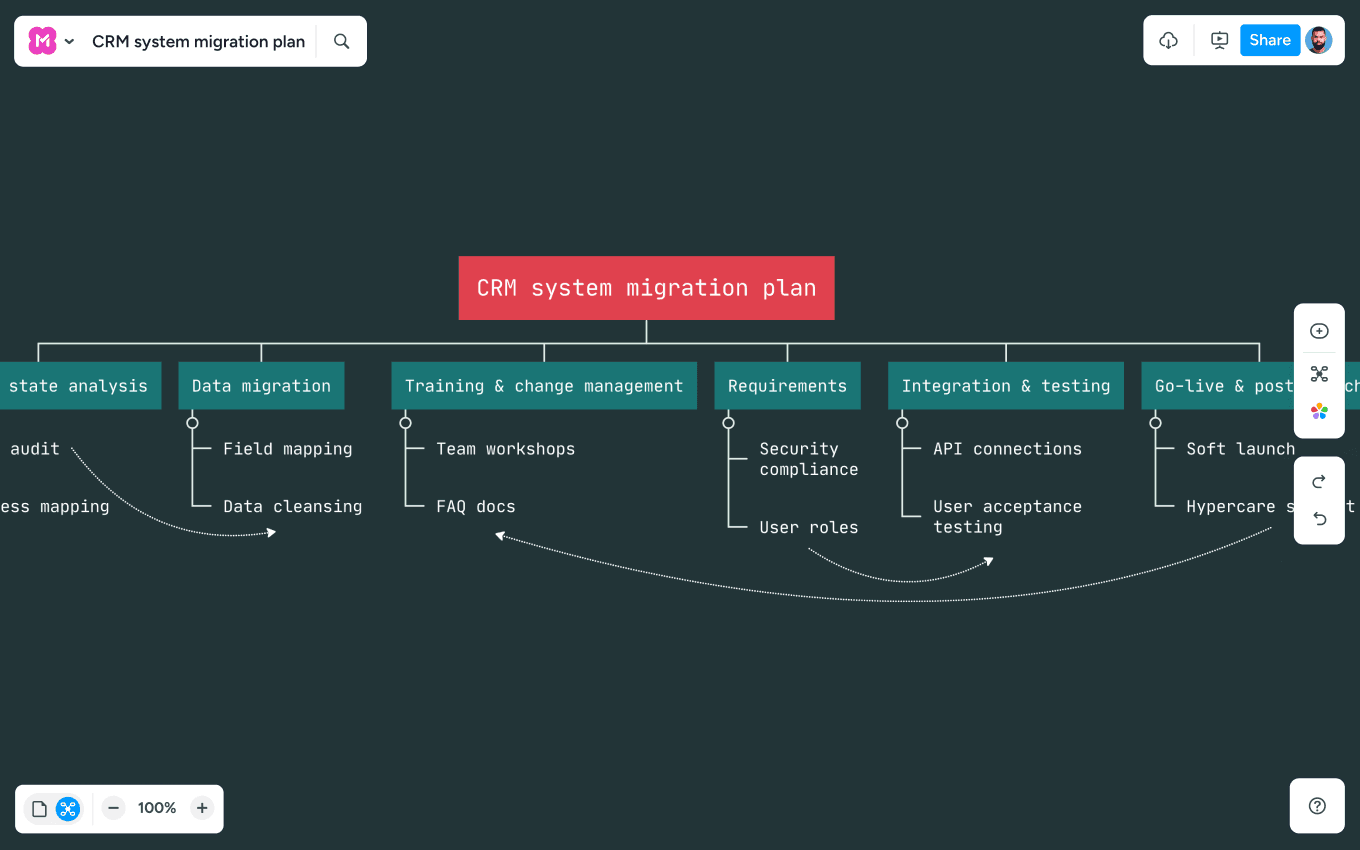Image resolution: width=1360 pixels, height=850 pixels.
Task: Open the colorful theme styling icon
Action: [1319, 412]
